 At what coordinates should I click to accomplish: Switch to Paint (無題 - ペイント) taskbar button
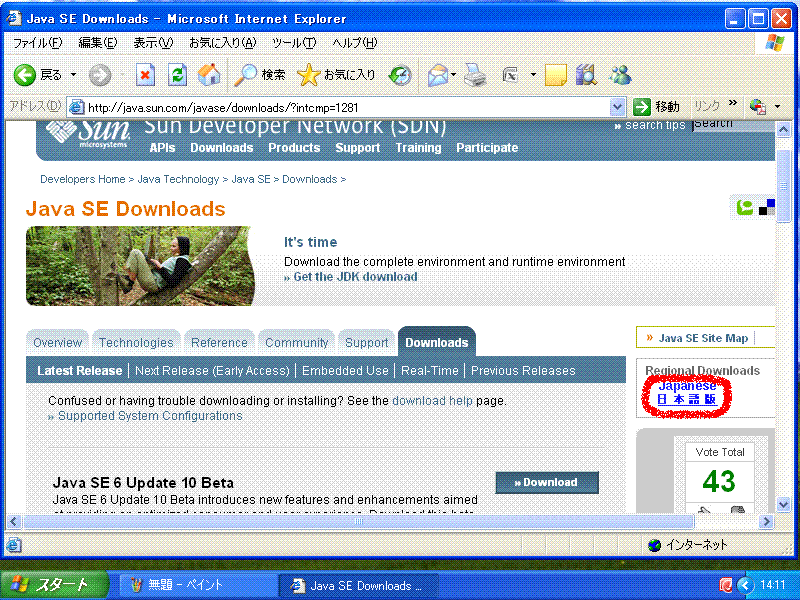pyautogui.click(x=198, y=585)
